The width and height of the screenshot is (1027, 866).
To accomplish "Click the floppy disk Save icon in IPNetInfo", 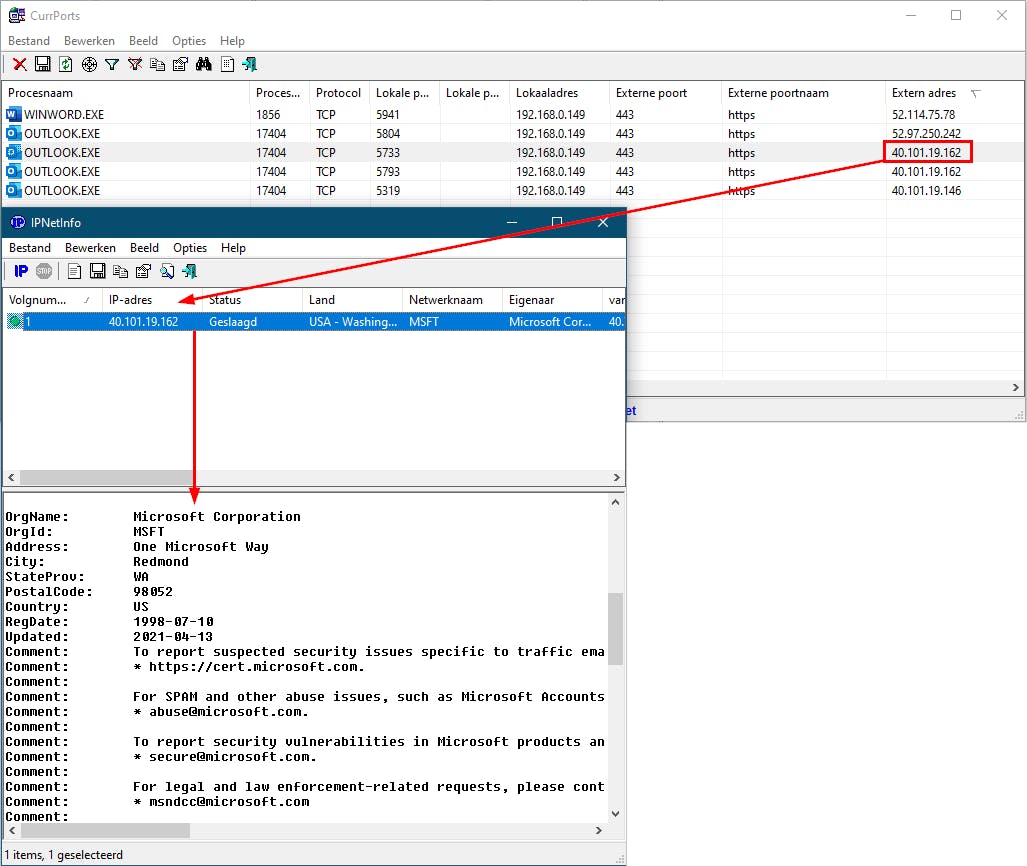I will point(98,271).
